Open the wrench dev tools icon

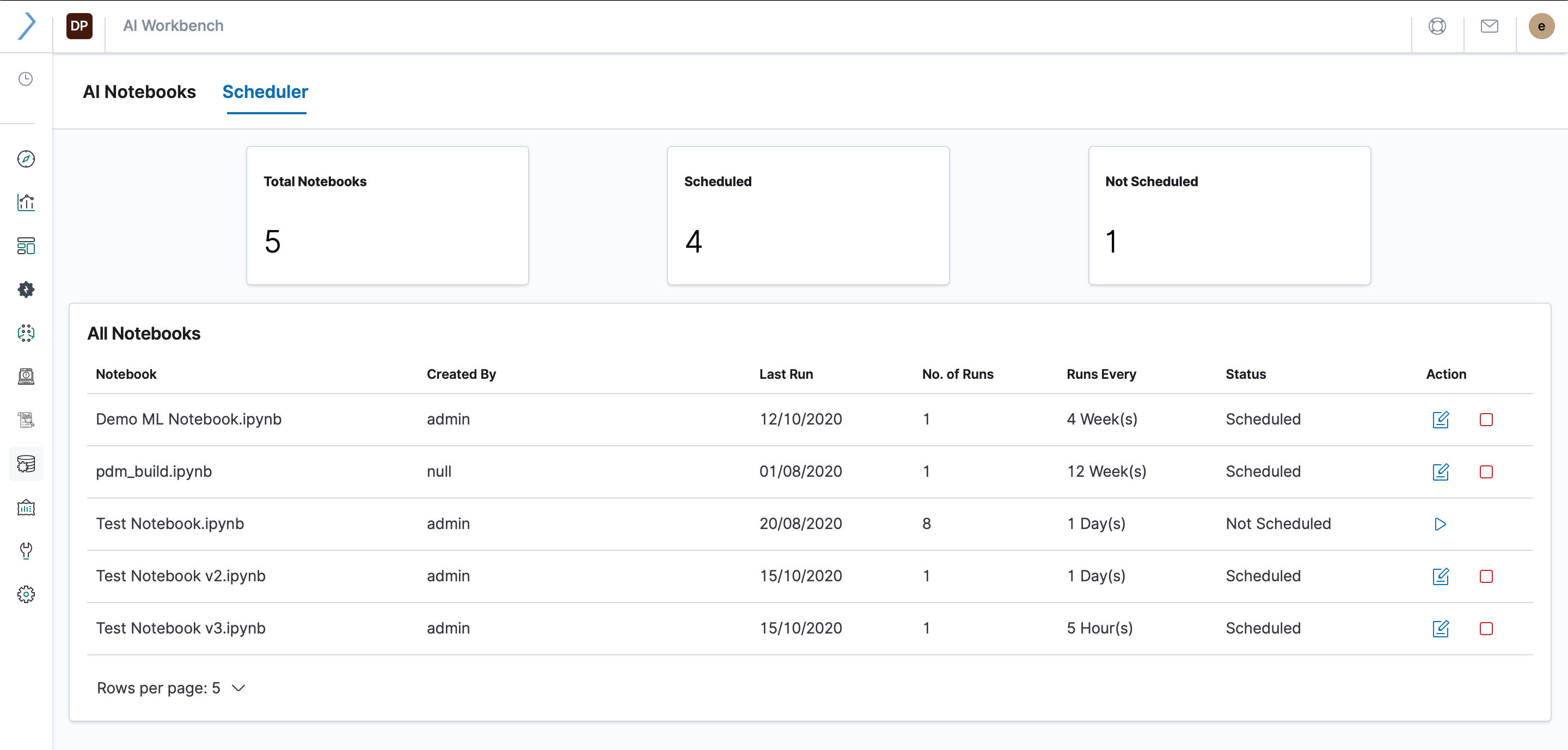tap(26, 551)
